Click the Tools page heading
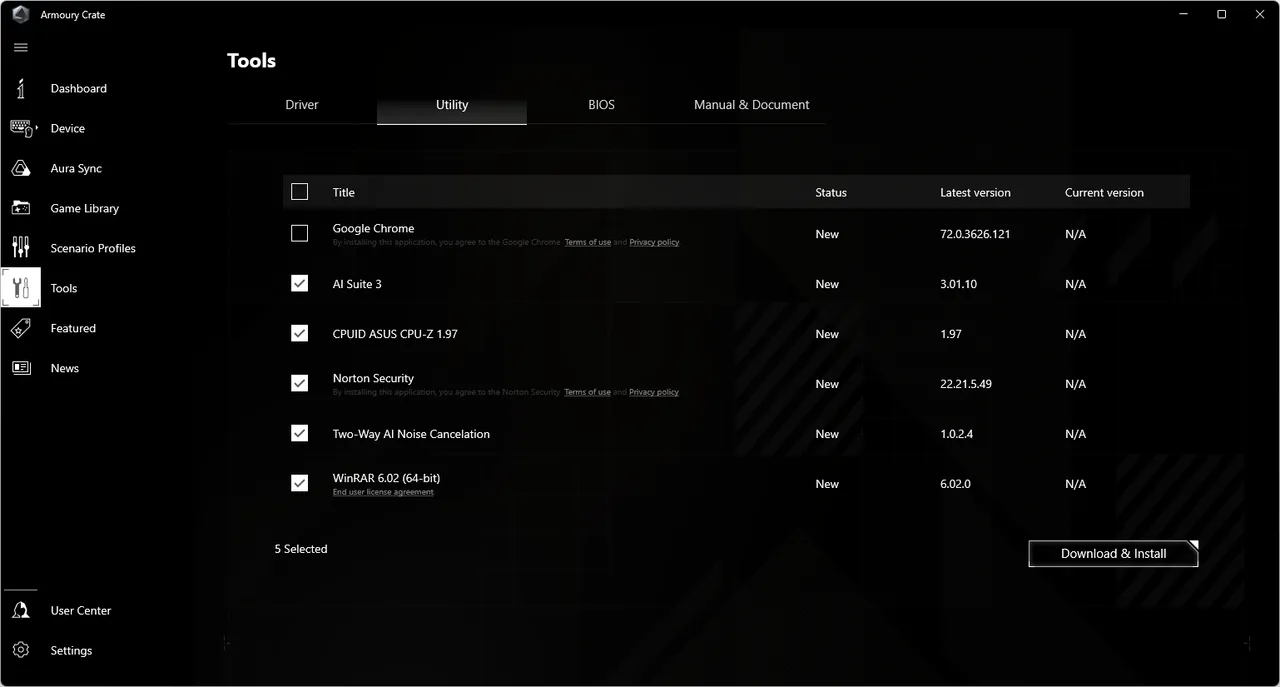 [x=251, y=61]
